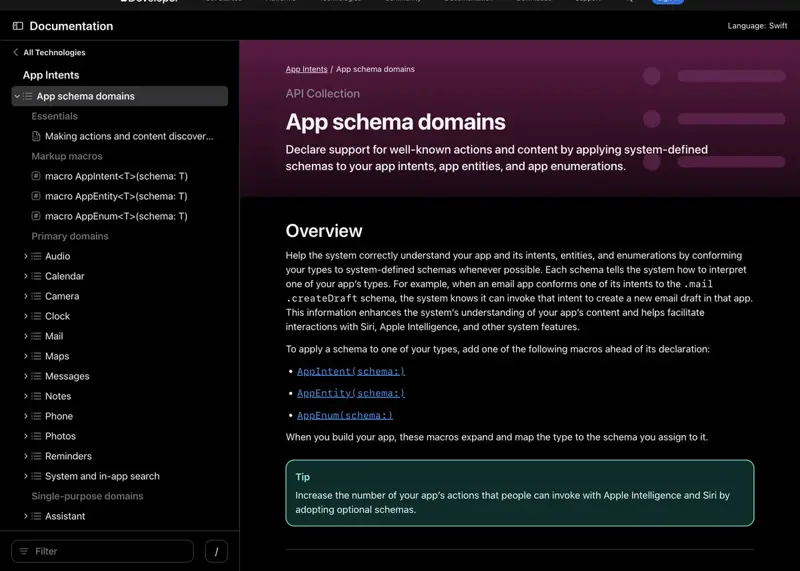Expand the Reminders domain chevron

pos(26,456)
